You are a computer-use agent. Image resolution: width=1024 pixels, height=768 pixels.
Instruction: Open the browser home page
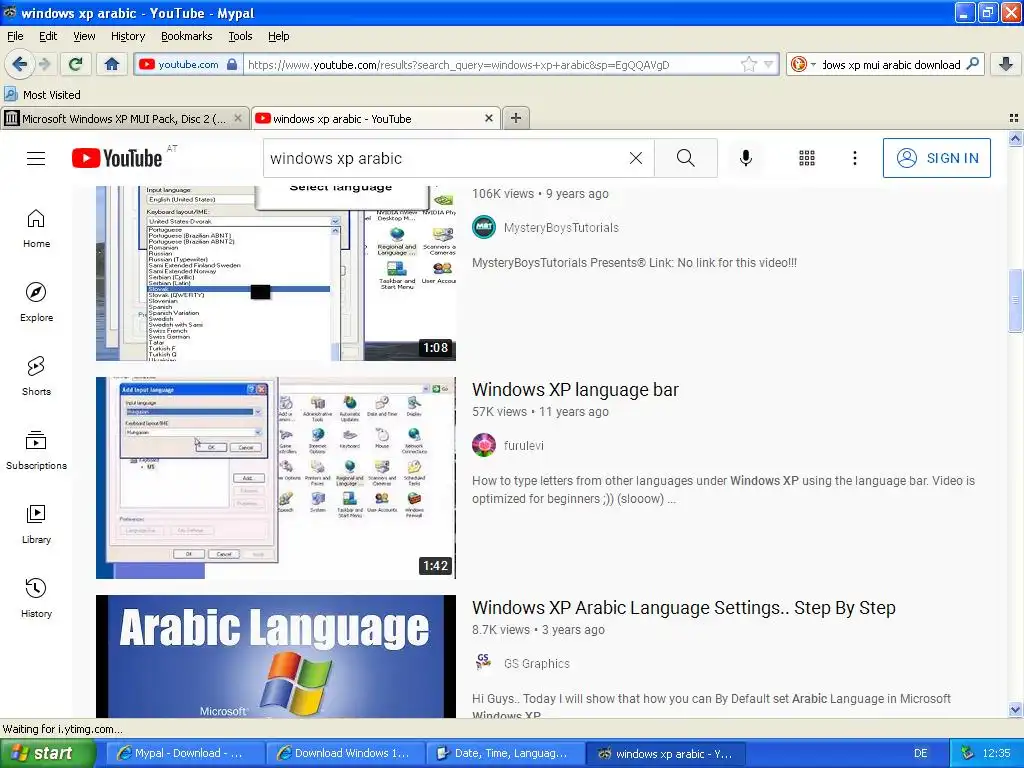(112, 64)
